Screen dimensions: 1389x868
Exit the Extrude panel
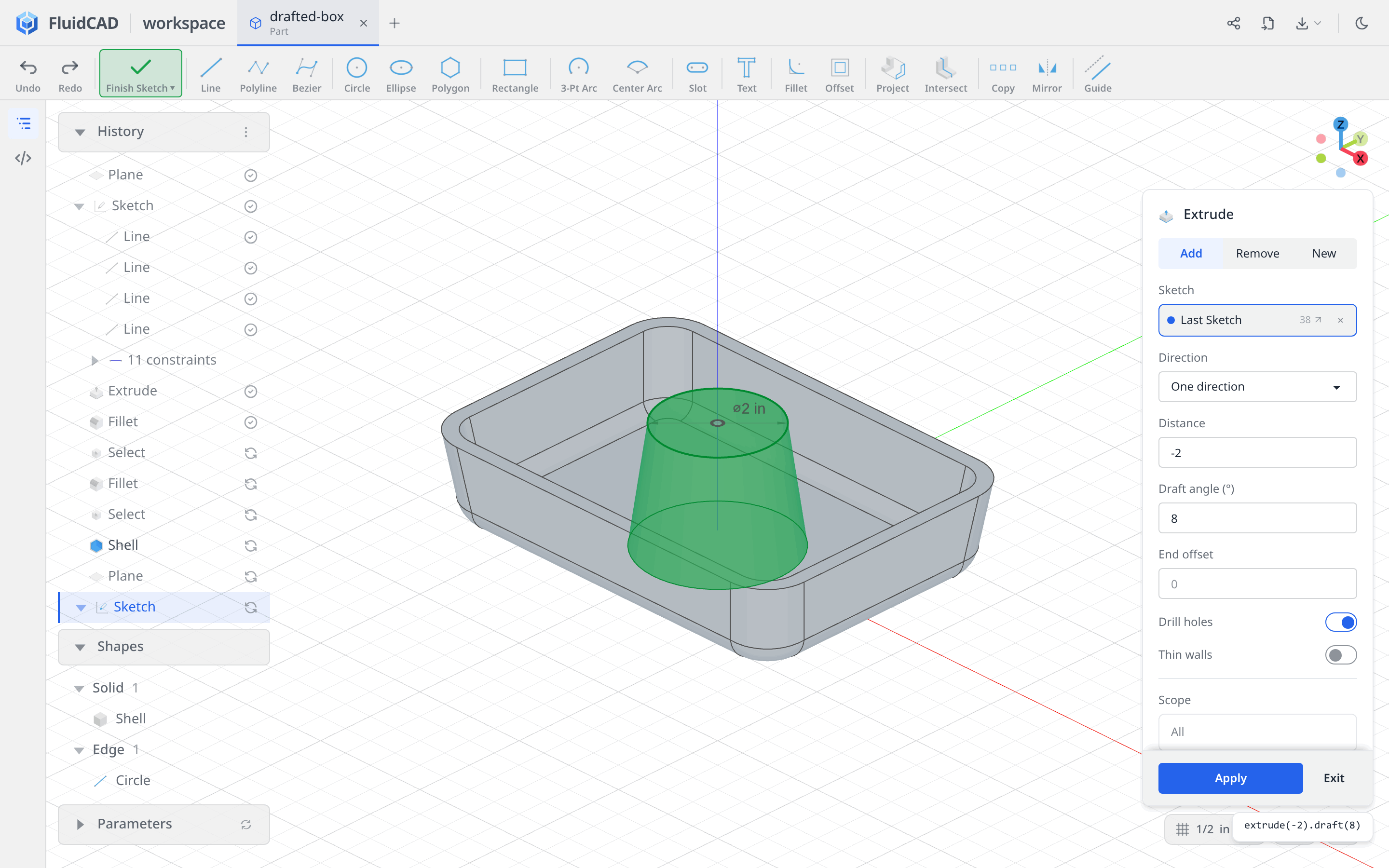click(x=1334, y=778)
